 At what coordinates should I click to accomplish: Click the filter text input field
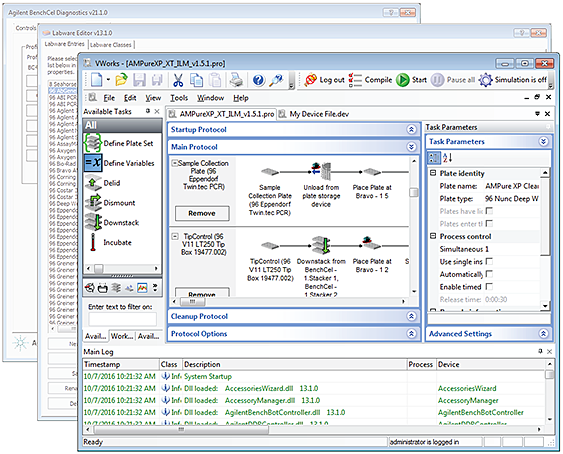click(x=122, y=319)
